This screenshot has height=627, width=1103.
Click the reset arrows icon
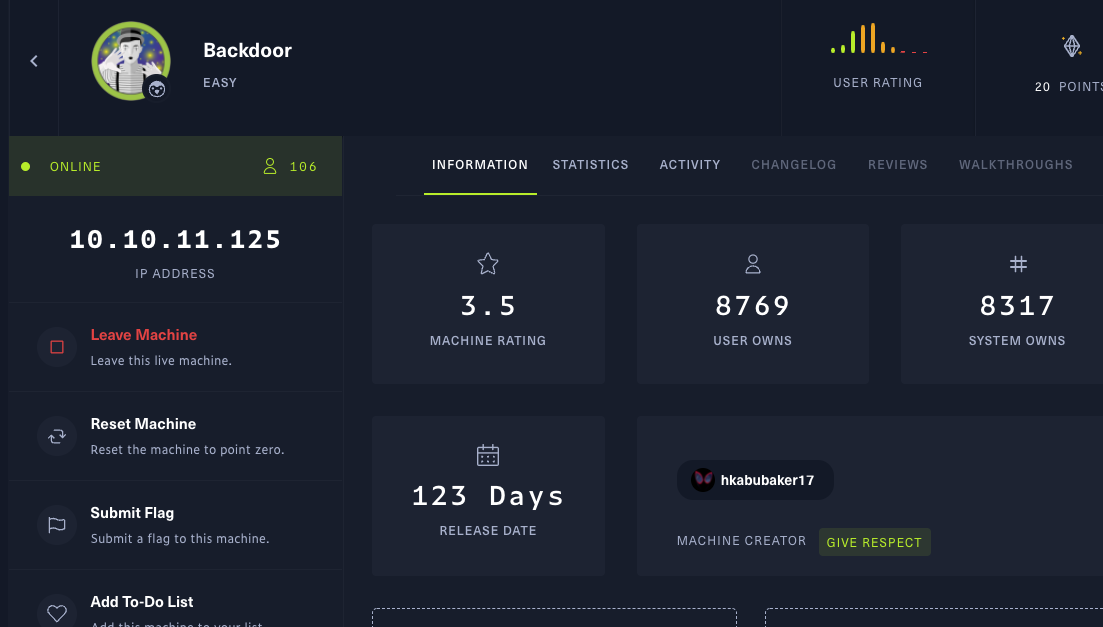[x=57, y=436]
